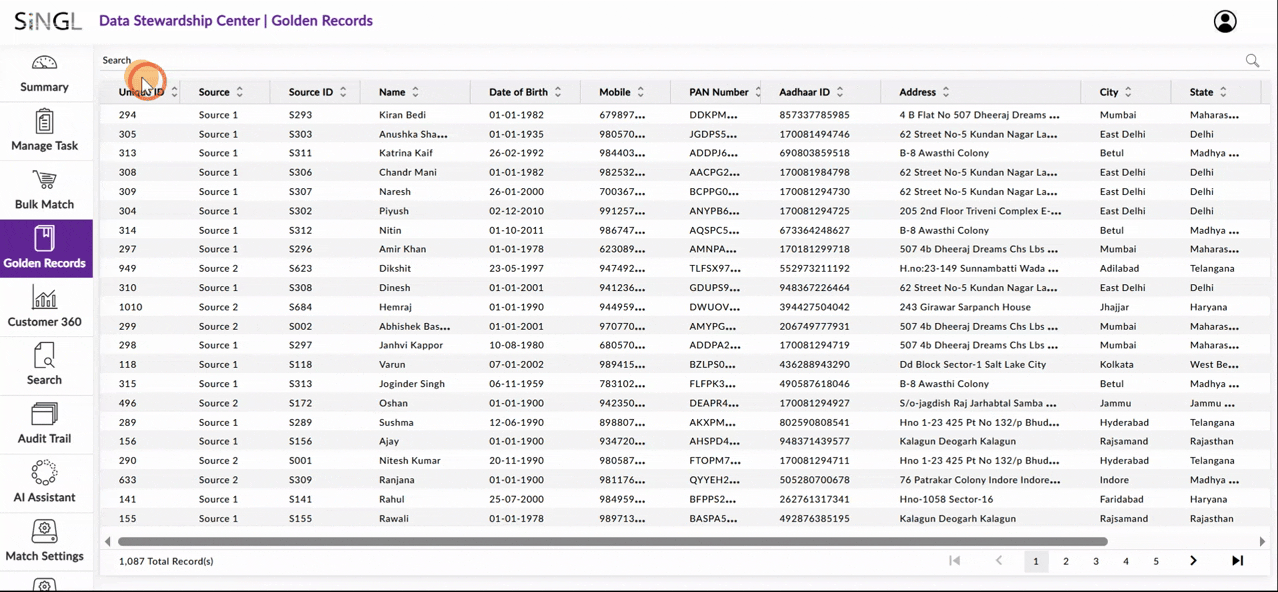Viewport: 1278px width, 592px height.
Task: Jump to the last page
Action: (x=1237, y=561)
